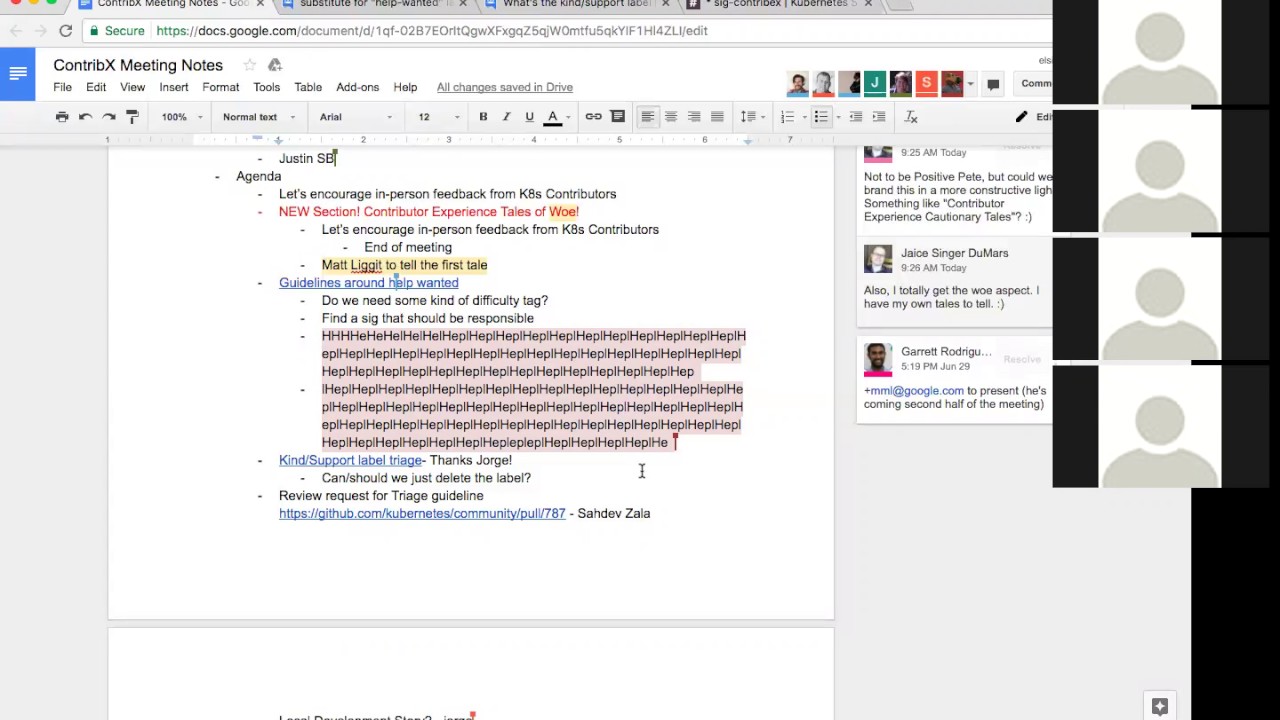This screenshot has width=1280, height=720.
Task: Open the Kind/Support label triage link
Action: point(350,461)
